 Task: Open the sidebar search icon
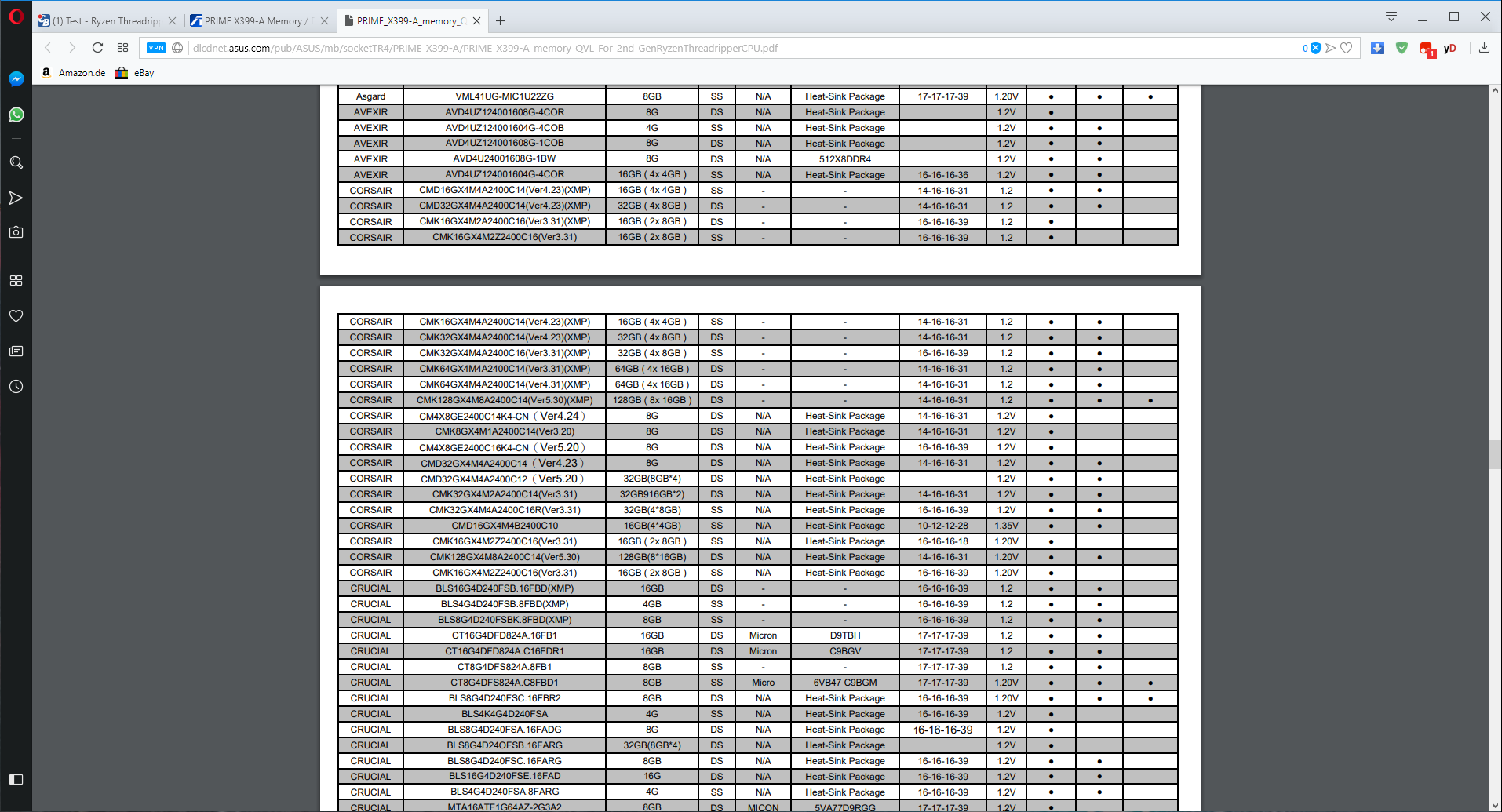click(16, 162)
